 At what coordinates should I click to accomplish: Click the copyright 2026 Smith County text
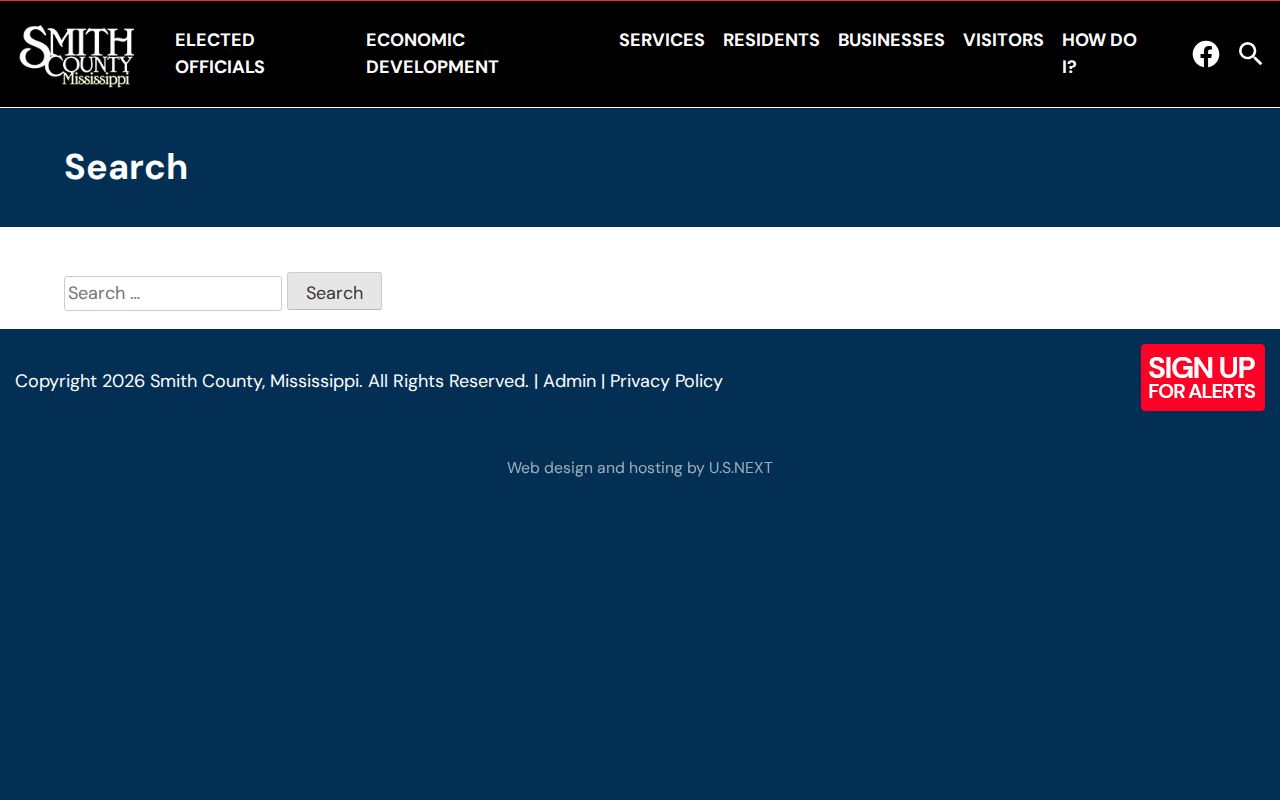click(272, 381)
